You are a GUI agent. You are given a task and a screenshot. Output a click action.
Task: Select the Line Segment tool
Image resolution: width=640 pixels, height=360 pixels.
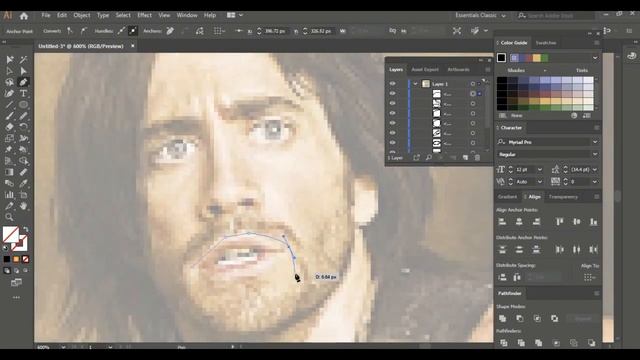coord(9,104)
